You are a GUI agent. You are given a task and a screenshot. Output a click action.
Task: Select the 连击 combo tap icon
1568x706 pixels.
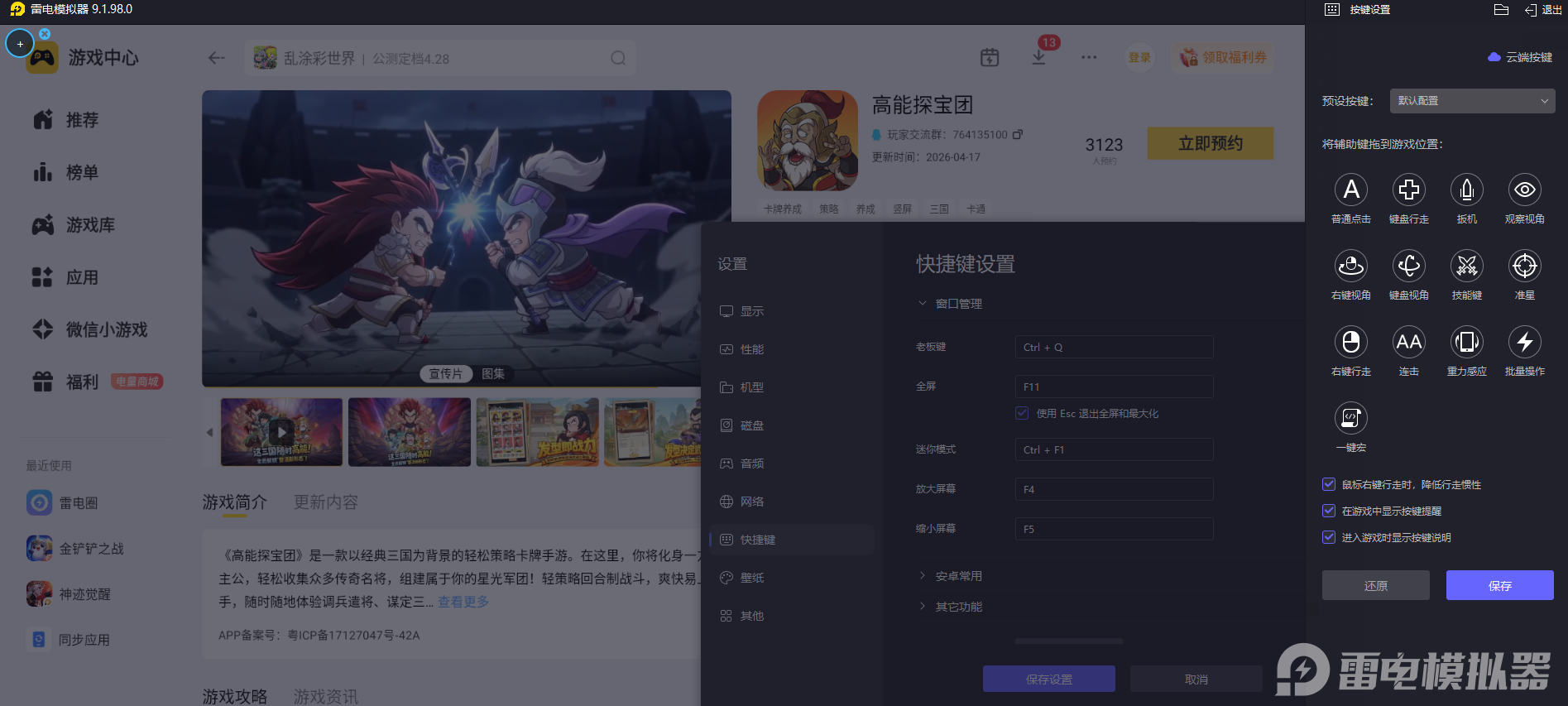1409,343
